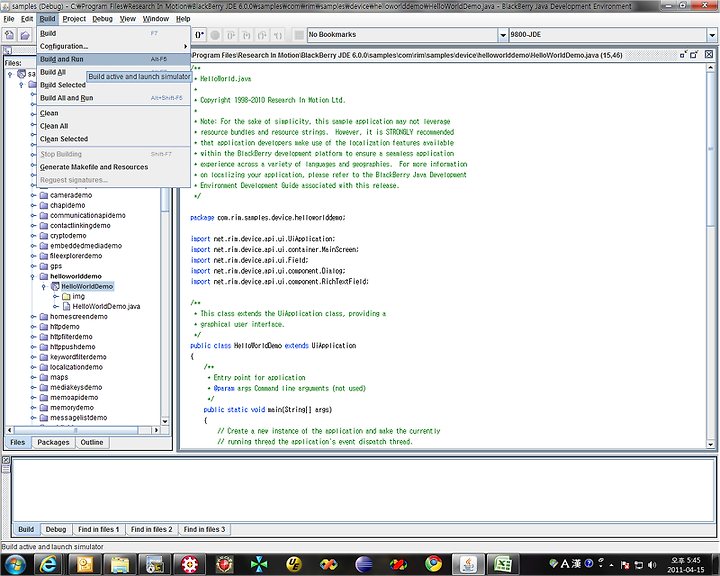The image size is (720, 576).
Task: Open the 9800-JDE simulator dropdown
Action: [x=712, y=35]
